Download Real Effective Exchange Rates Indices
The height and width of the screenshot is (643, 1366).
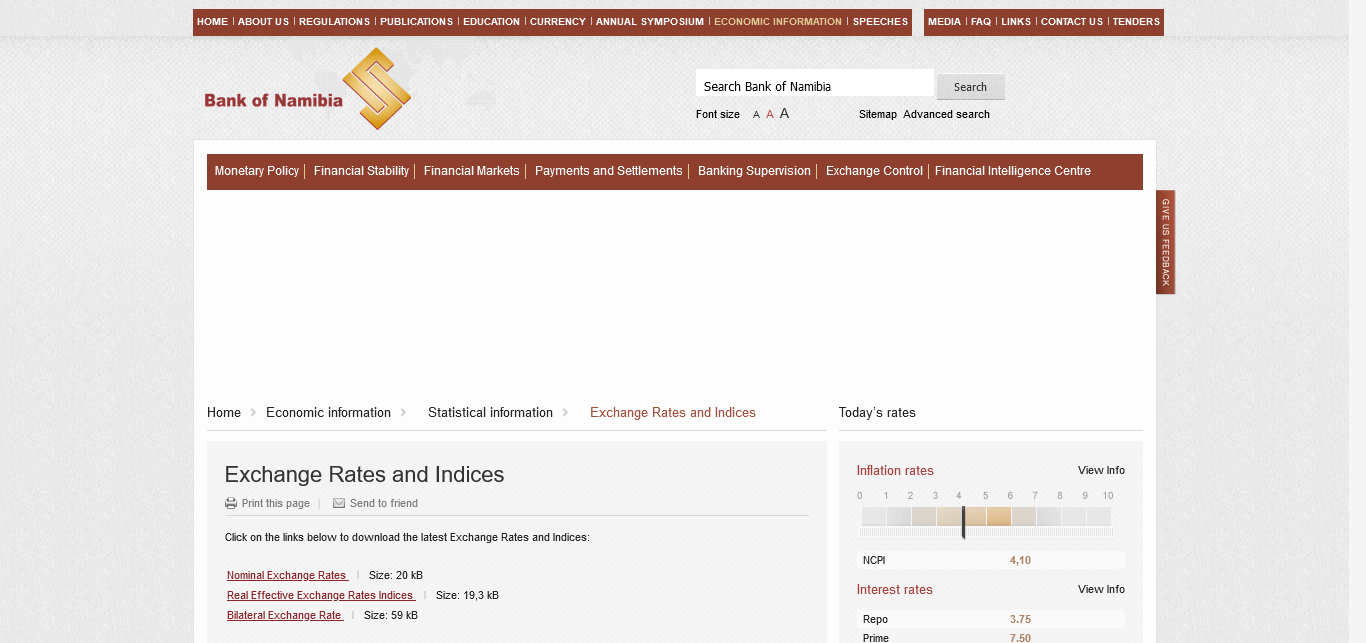pos(320,595)
